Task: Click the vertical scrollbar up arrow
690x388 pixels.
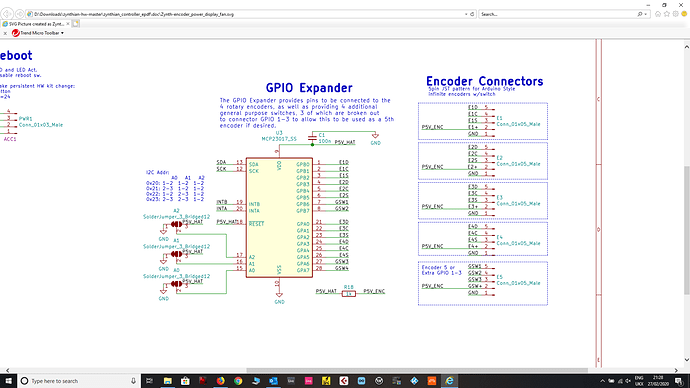Action: 686,47
